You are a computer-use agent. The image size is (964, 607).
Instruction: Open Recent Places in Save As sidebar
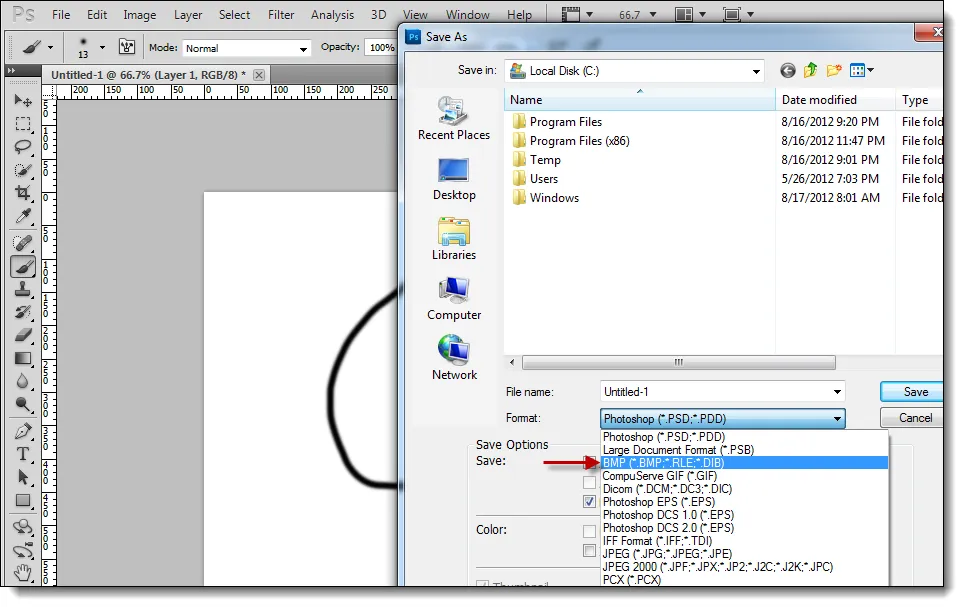pyautogui.click(x=454, y=119)
